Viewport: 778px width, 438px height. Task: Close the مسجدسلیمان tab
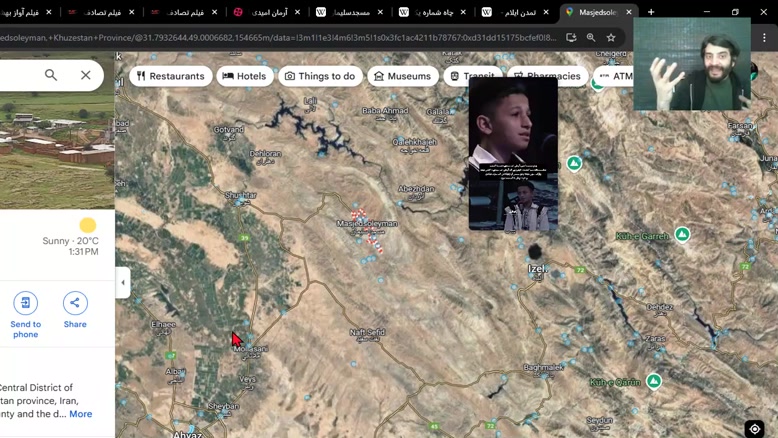[x=380, y=12]
